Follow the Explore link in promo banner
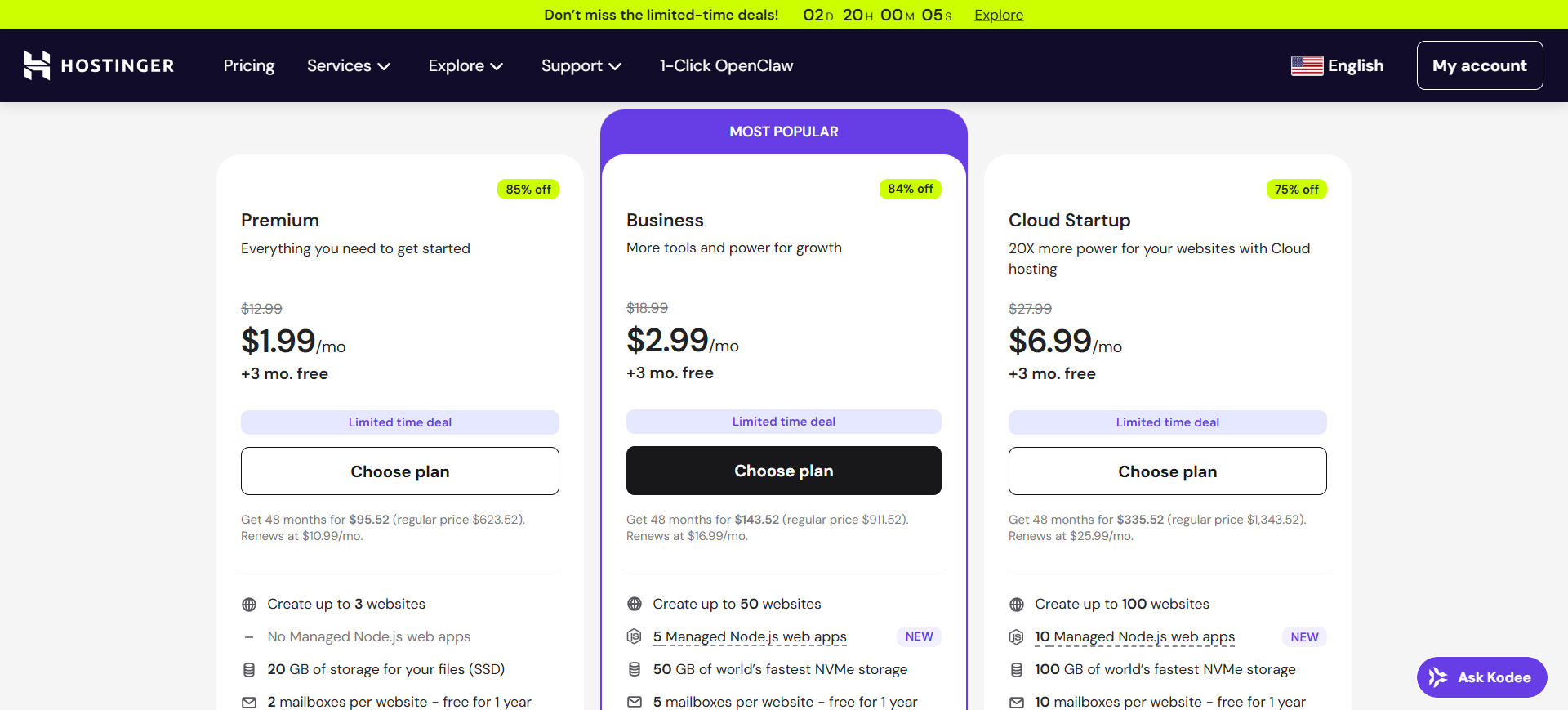 (998, 15)
